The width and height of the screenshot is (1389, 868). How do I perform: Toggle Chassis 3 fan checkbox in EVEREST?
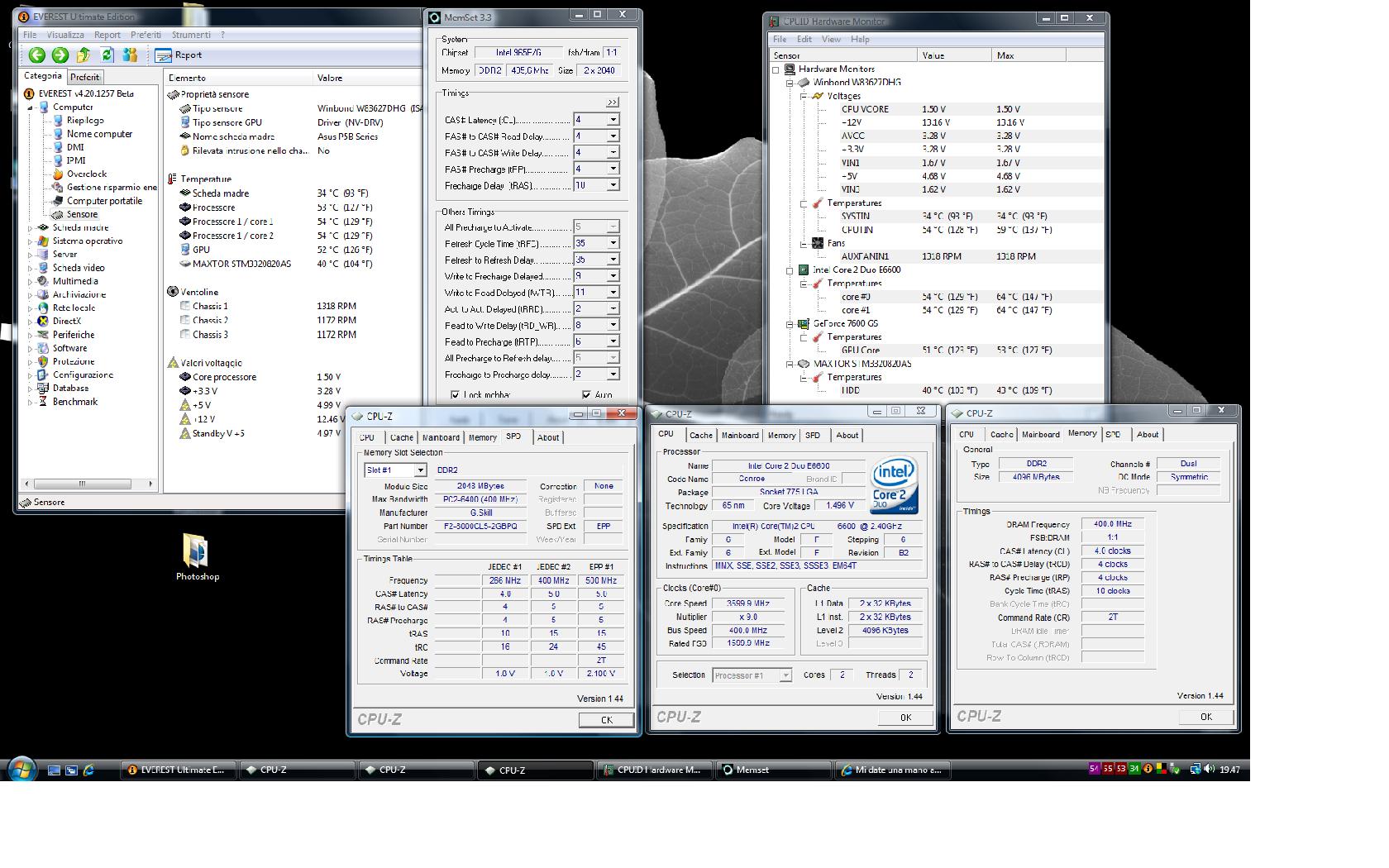point(185,335)
